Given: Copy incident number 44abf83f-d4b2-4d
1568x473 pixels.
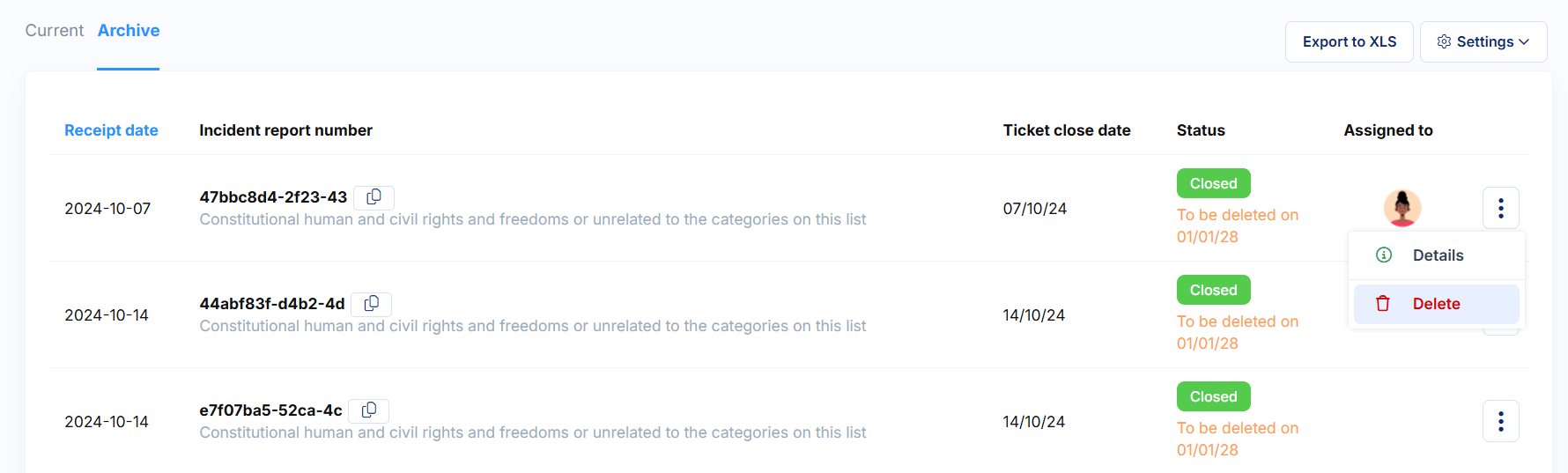Looking at the screenshot, I should 372,304.
